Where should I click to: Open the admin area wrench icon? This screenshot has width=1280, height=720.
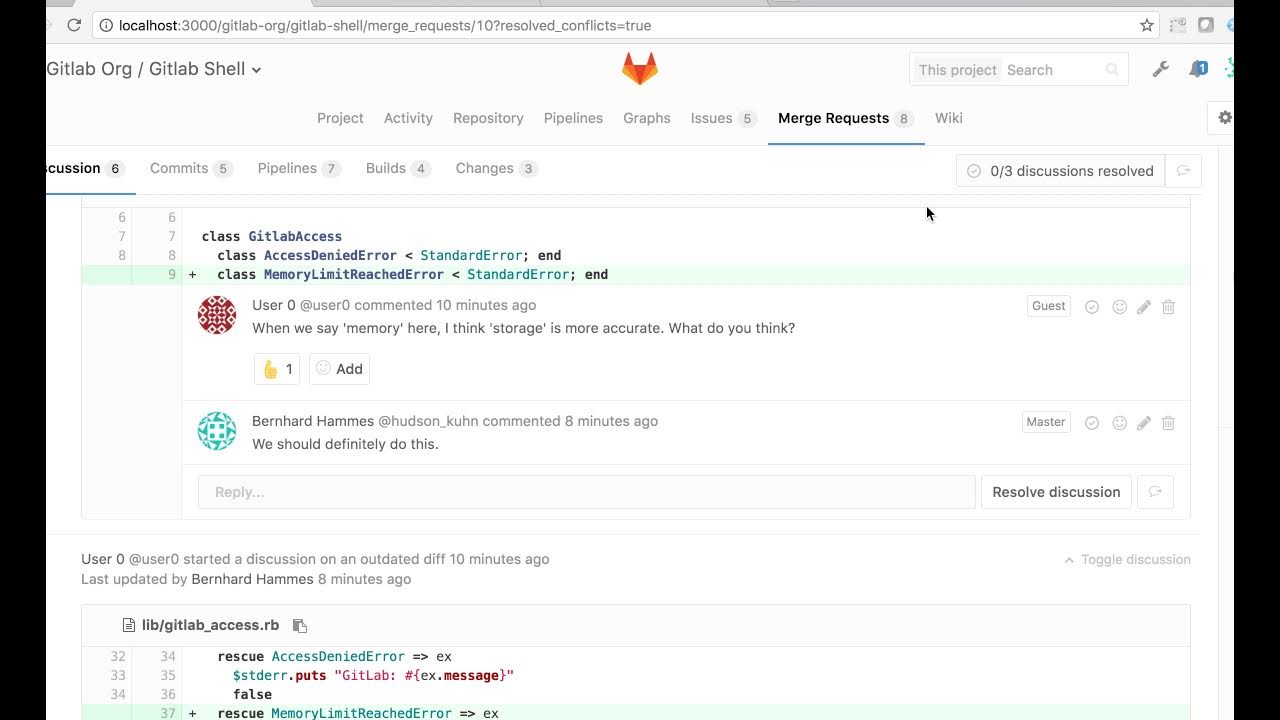(x=1160, y=69)
